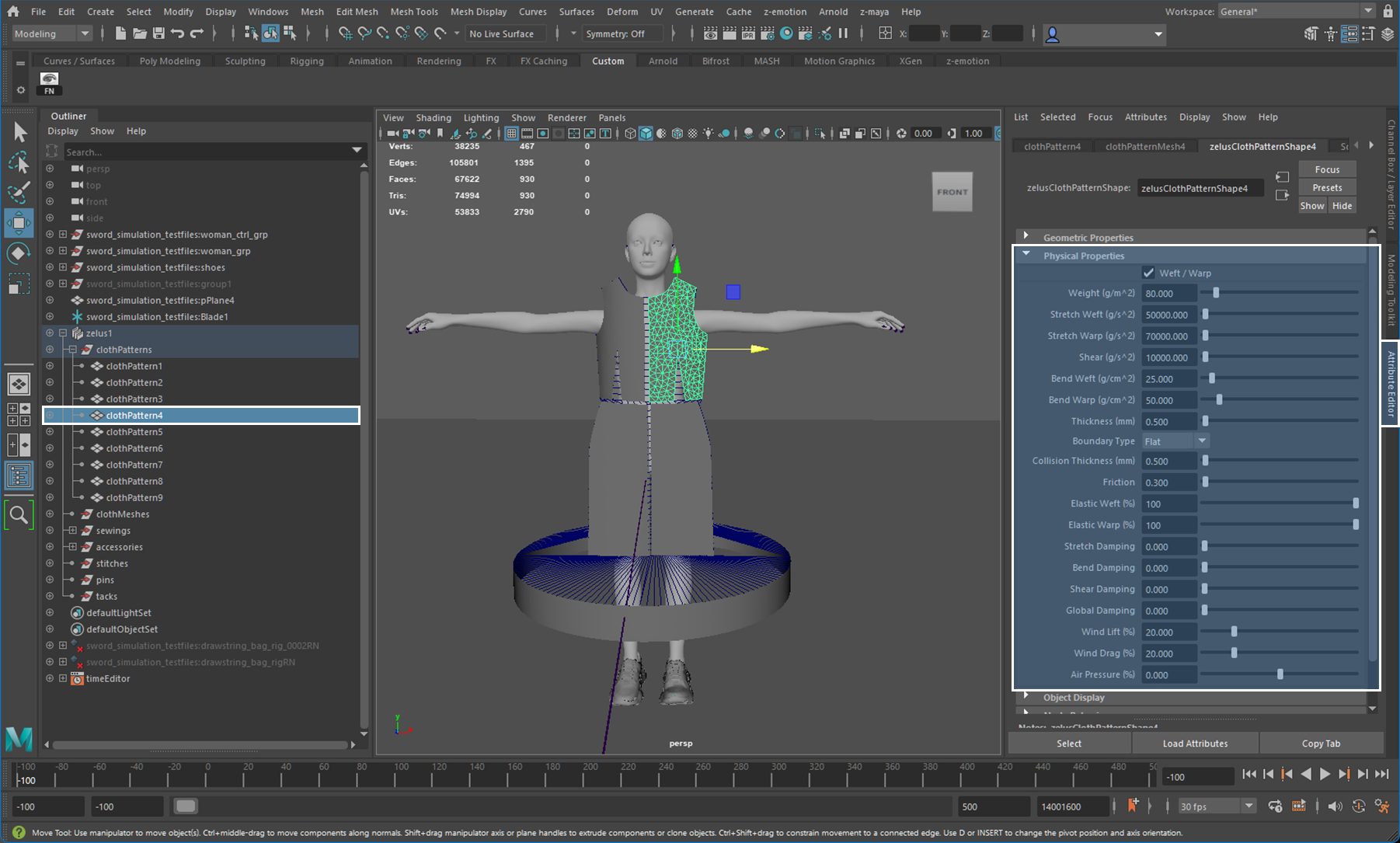The image size is (1400, 843).
Task: Click the Copy Tab button
Action: coord(1321,744)
